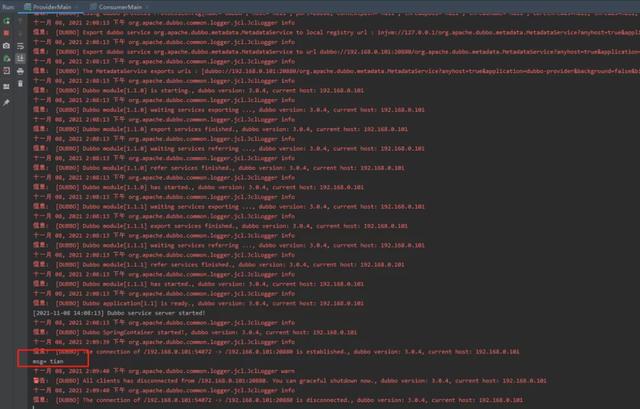This screenshot has height=409, width=640.
Task: Click 'Dubbo application[1.1] is ready' line
Action: (198, 303)
